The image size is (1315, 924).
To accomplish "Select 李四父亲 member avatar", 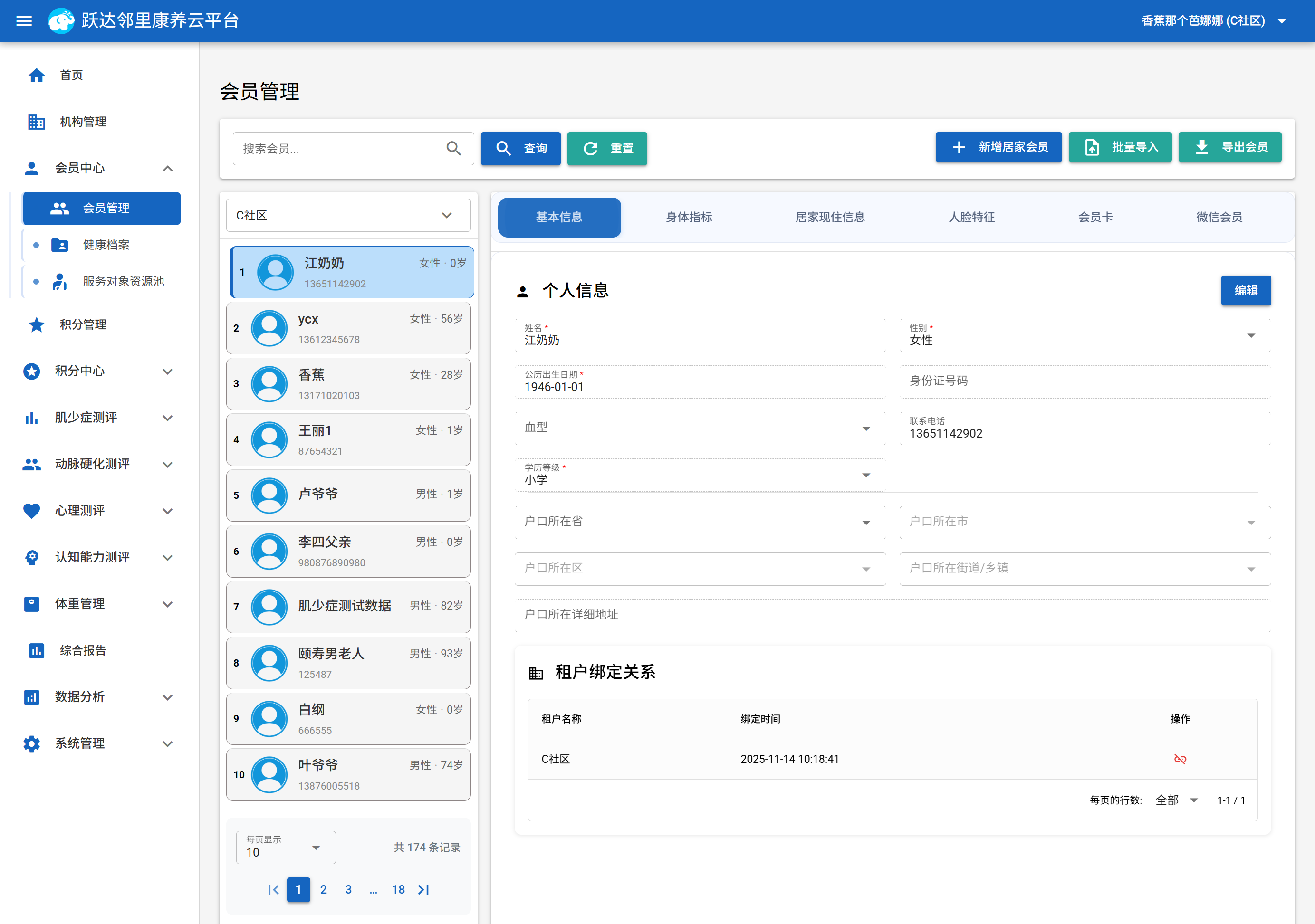I will coord(269,551).
